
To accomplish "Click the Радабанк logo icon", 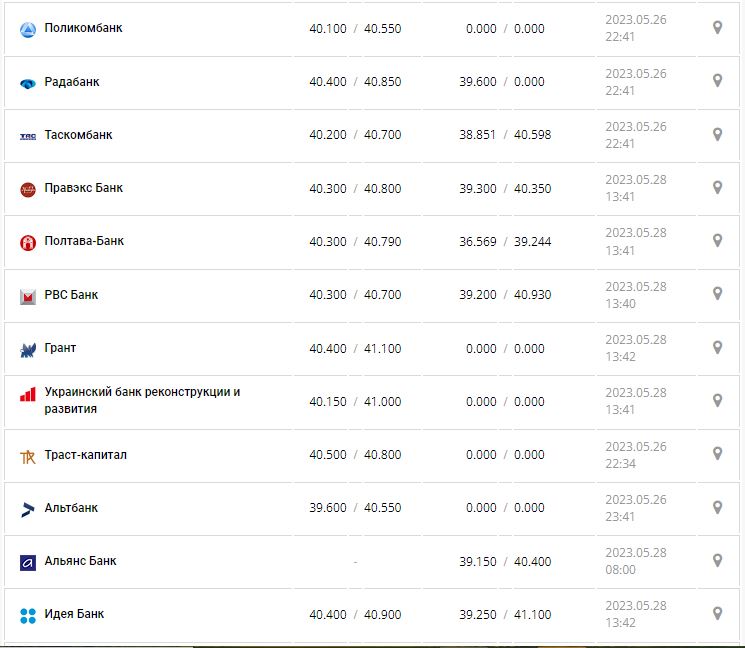I will click(x=27, y=83).
